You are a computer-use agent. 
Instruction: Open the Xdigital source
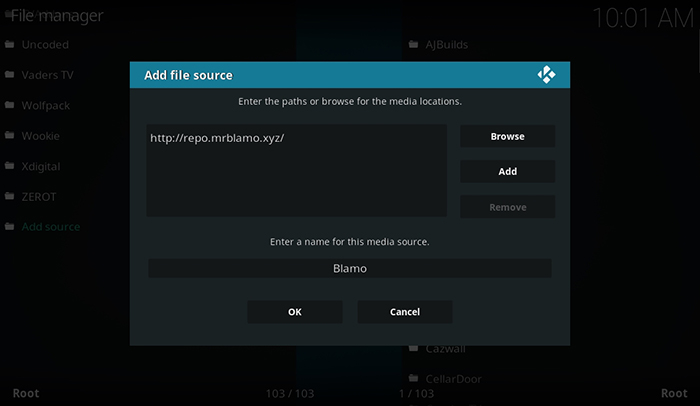(41, 166)
